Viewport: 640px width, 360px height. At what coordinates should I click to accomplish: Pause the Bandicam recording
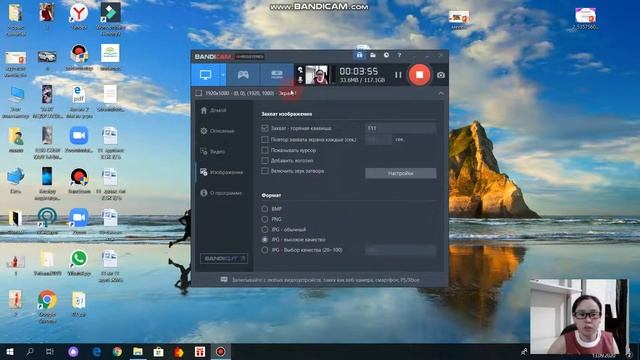(x=398, y=75)
